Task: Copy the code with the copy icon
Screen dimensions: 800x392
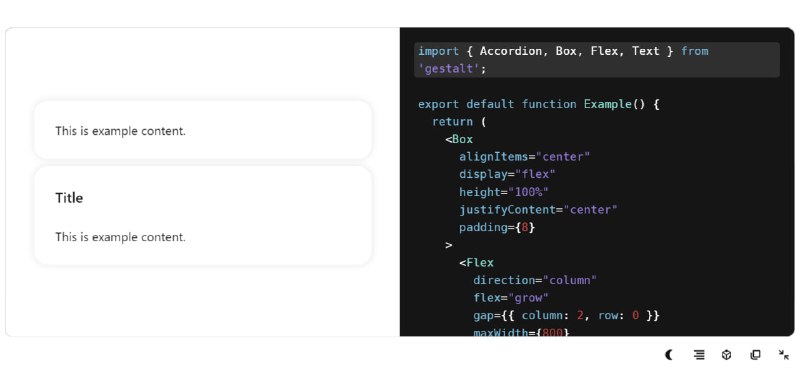Action: tap(756, 355)
